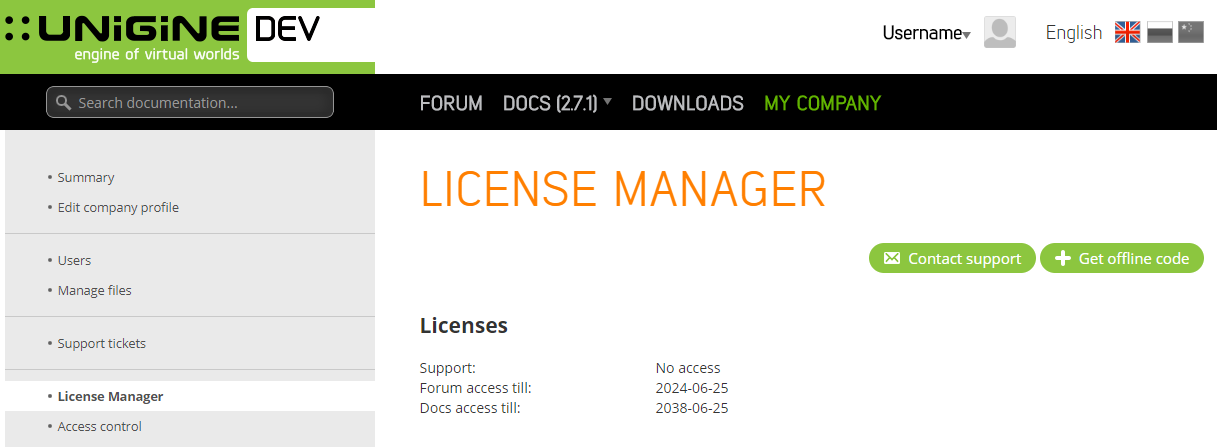Open Manage files from the sidebar
1217x447 pixels.
94,291
